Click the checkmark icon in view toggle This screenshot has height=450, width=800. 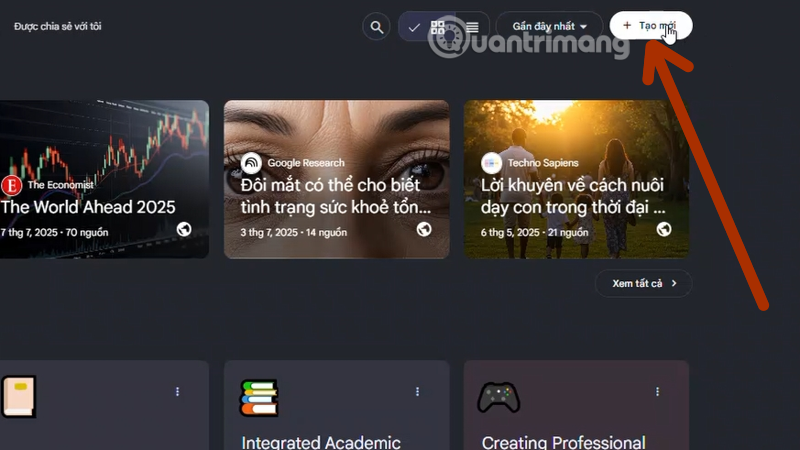[414, 28]
